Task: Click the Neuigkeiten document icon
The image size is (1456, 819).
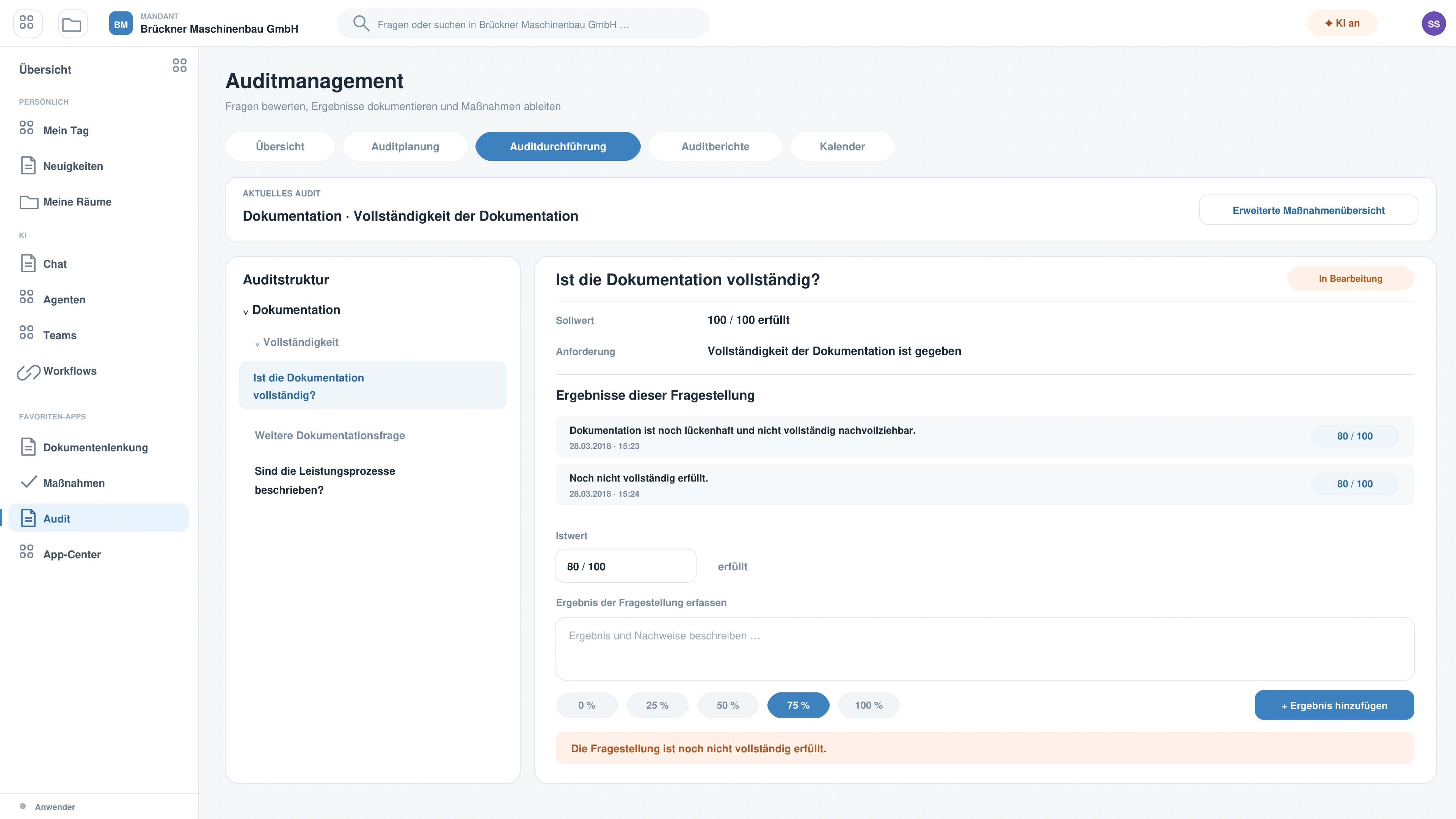Action: pos(28,166)
